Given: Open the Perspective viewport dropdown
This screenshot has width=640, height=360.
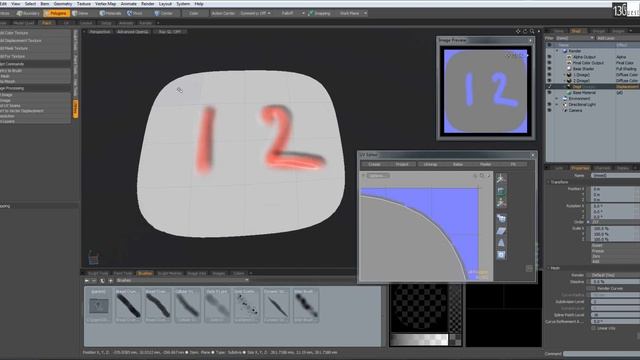Looking at the screenshot, I should point(100,31).
